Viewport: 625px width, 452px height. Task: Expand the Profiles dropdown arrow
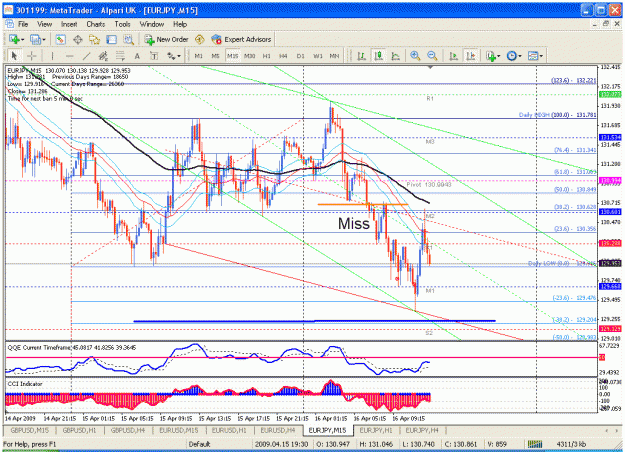(x=44, y=40)
